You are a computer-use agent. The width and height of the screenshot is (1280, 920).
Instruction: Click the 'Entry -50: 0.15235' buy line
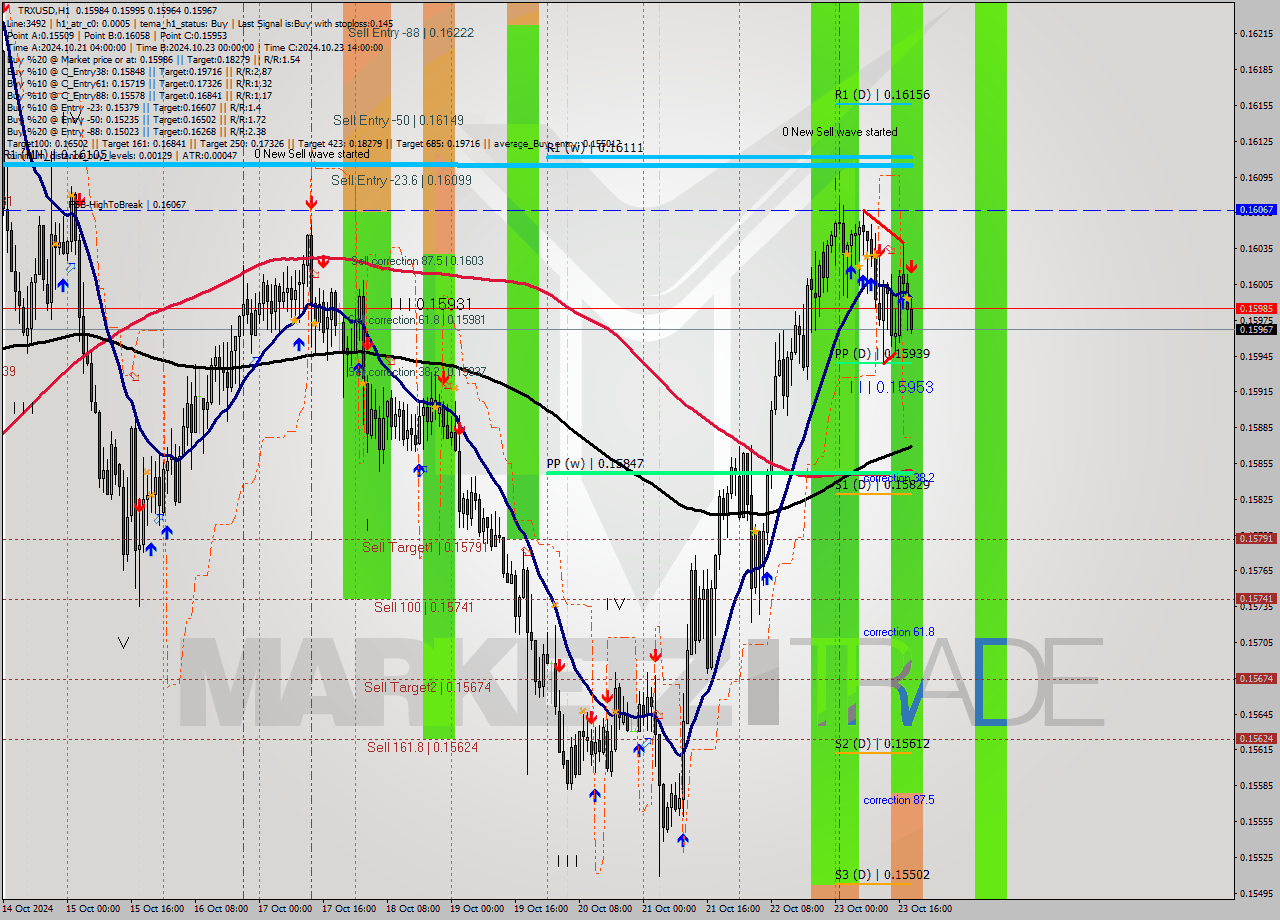coord(136,119)
